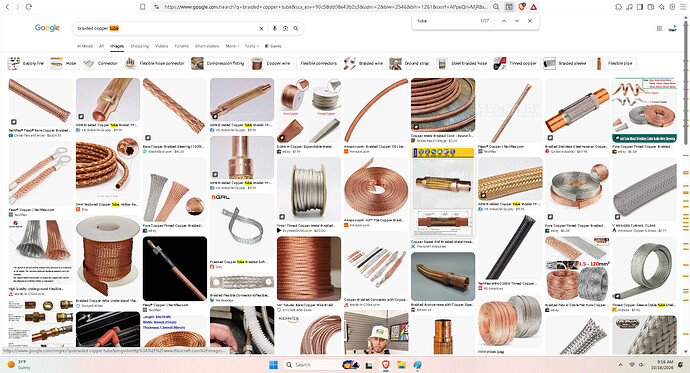The width and height of the screenshot is (690, 373).
Task: Open the coiled copper braided rope thumbnail
Action: pos(108,168)
